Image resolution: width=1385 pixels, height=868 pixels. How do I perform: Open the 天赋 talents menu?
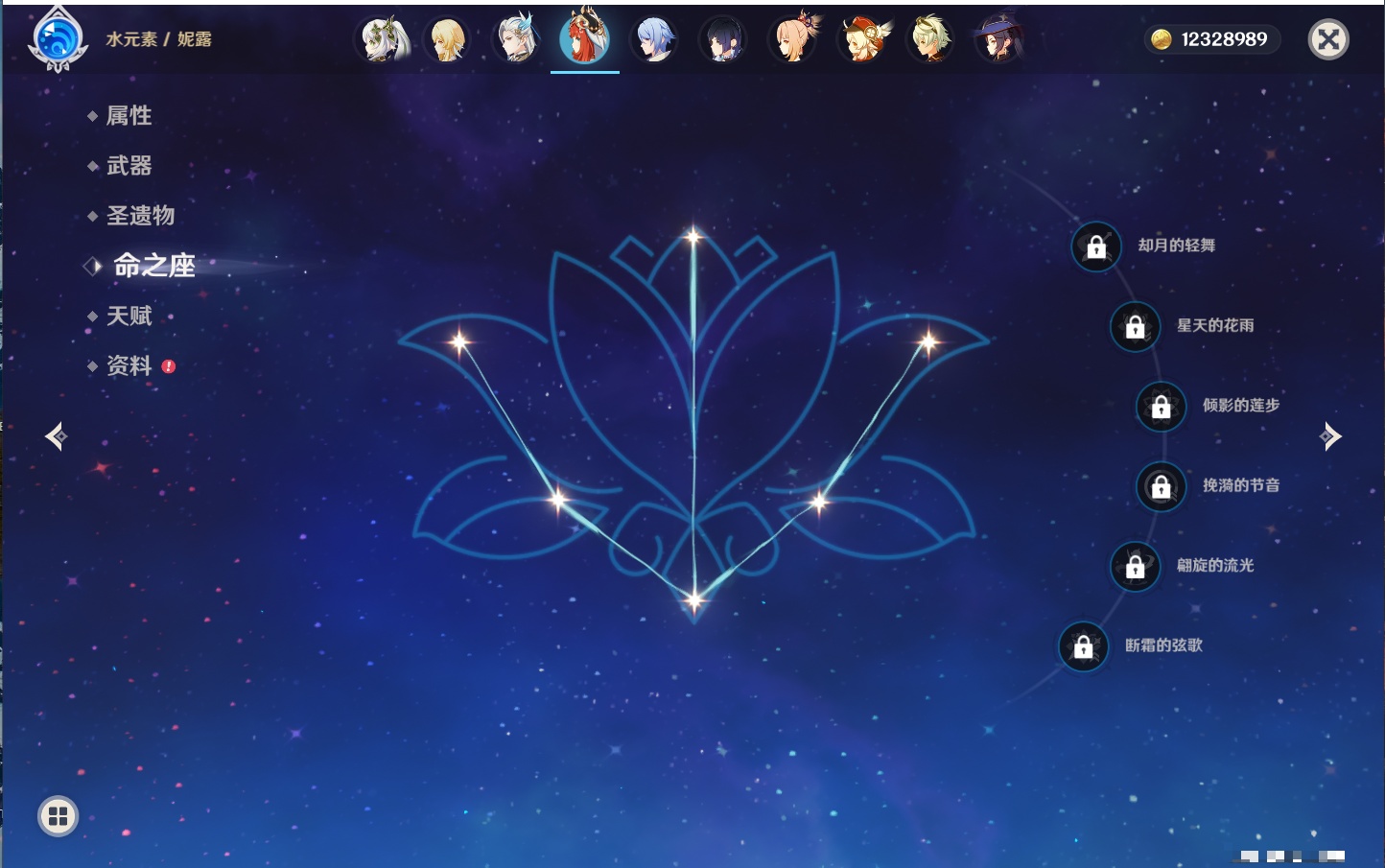point(129,316)
